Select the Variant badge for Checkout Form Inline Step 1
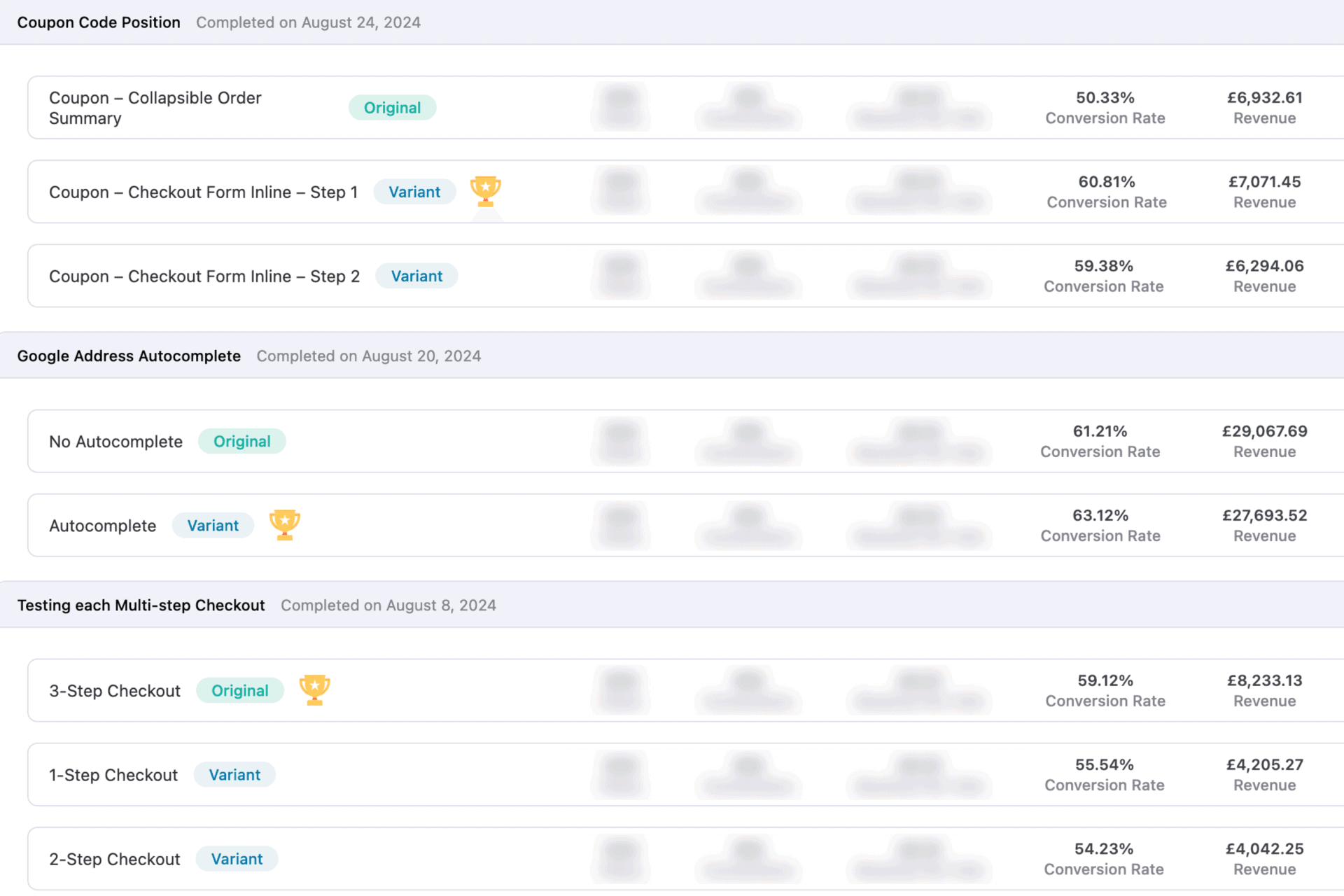 click(414, 192)
